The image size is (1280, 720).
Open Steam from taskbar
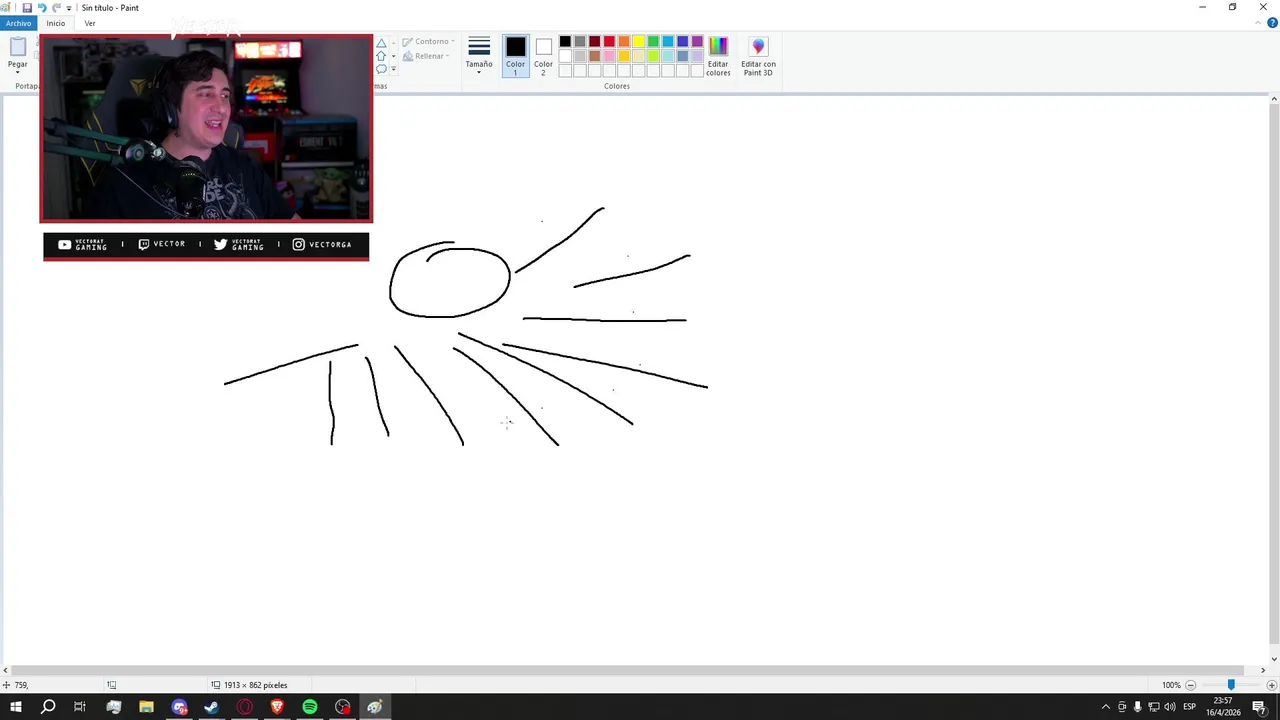point(211,707)
